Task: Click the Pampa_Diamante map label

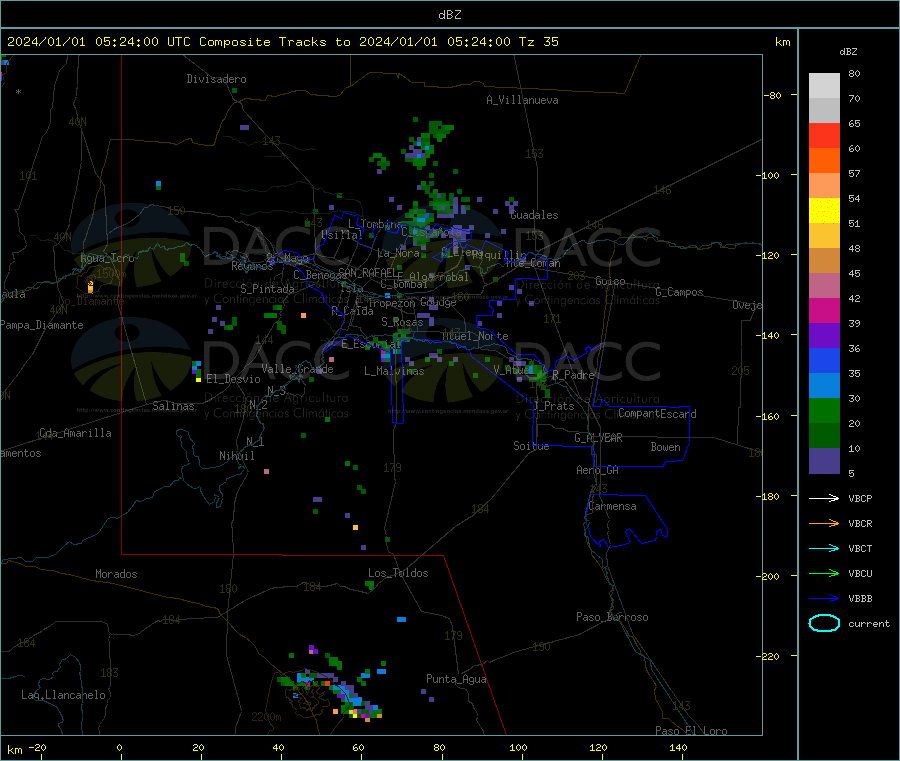Action: (41, 325)
